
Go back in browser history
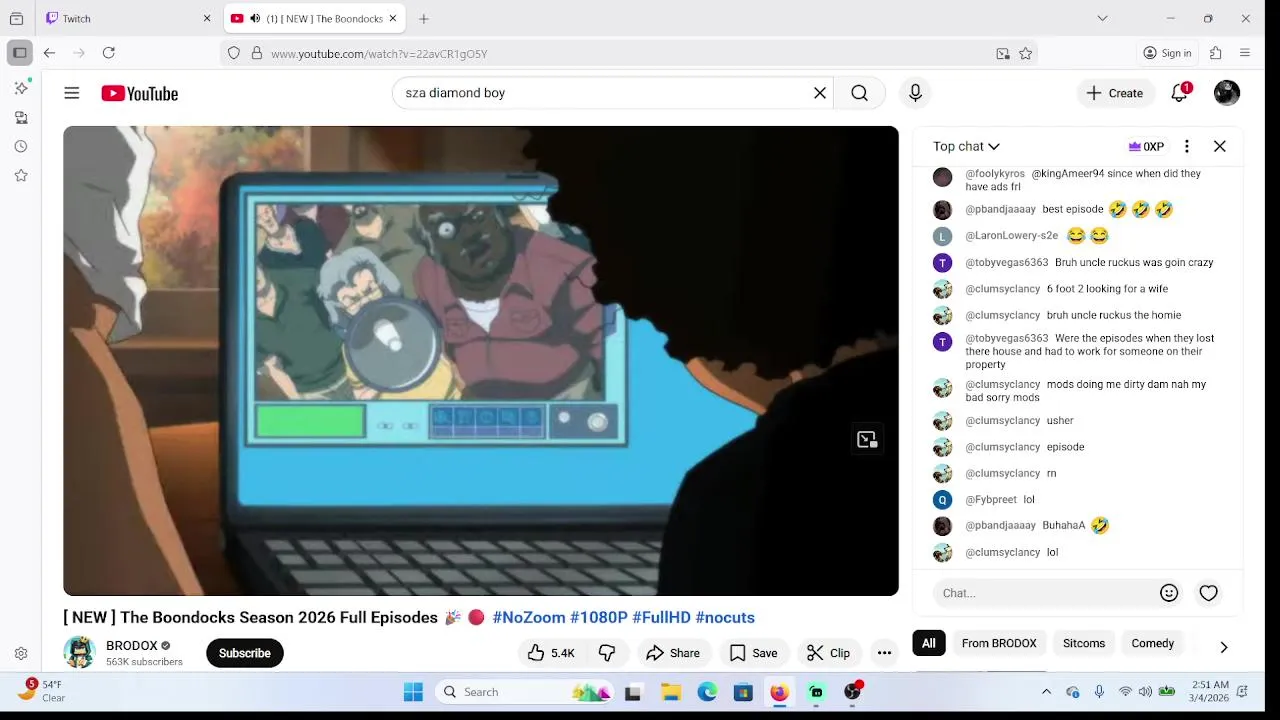pos(49,53)
